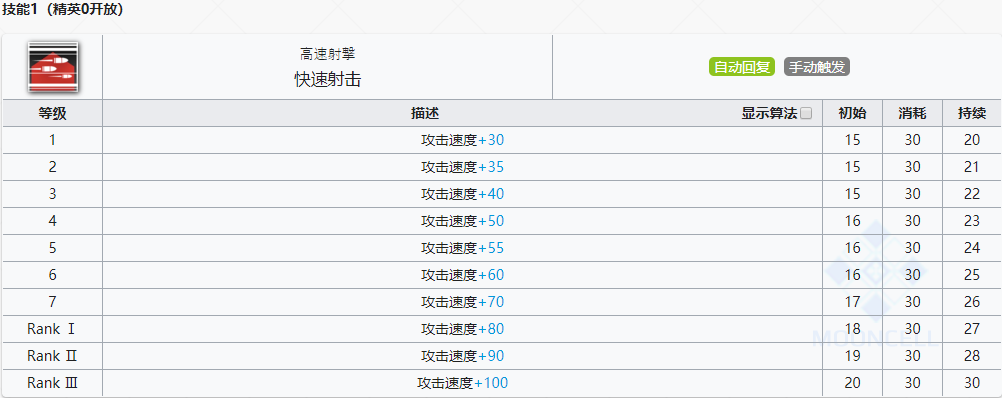Click duration value 25 in level 6 row
Viewport: 1002px width, 398px height.
click(972, 275)
